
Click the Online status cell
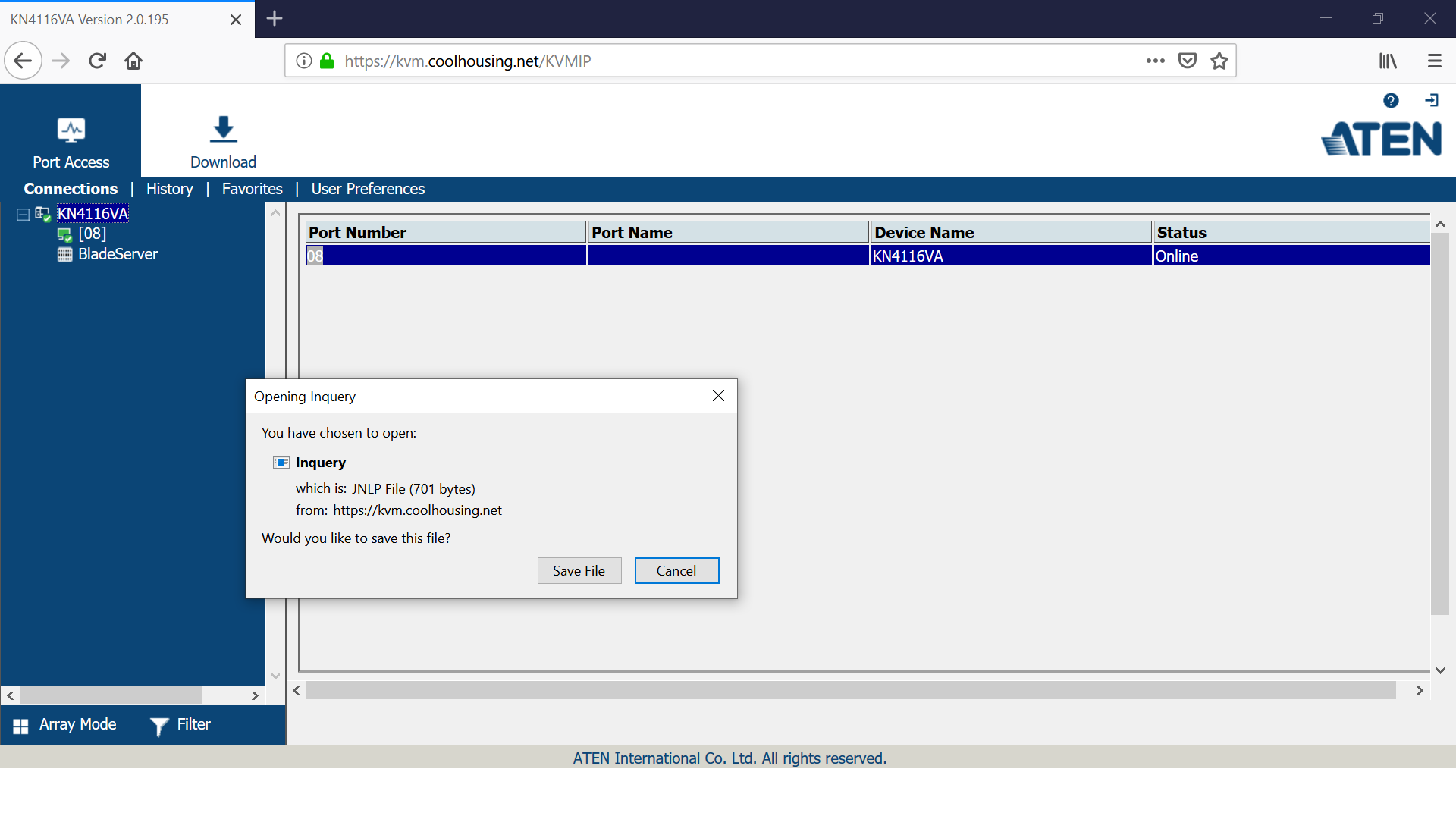click(x=1291, y=256)
